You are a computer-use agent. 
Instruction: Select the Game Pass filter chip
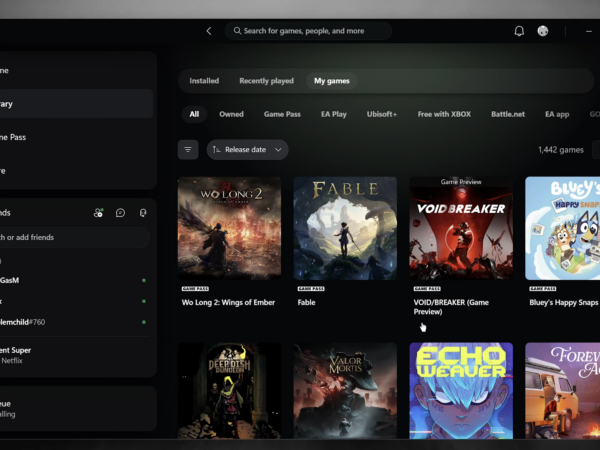[282, 114]
